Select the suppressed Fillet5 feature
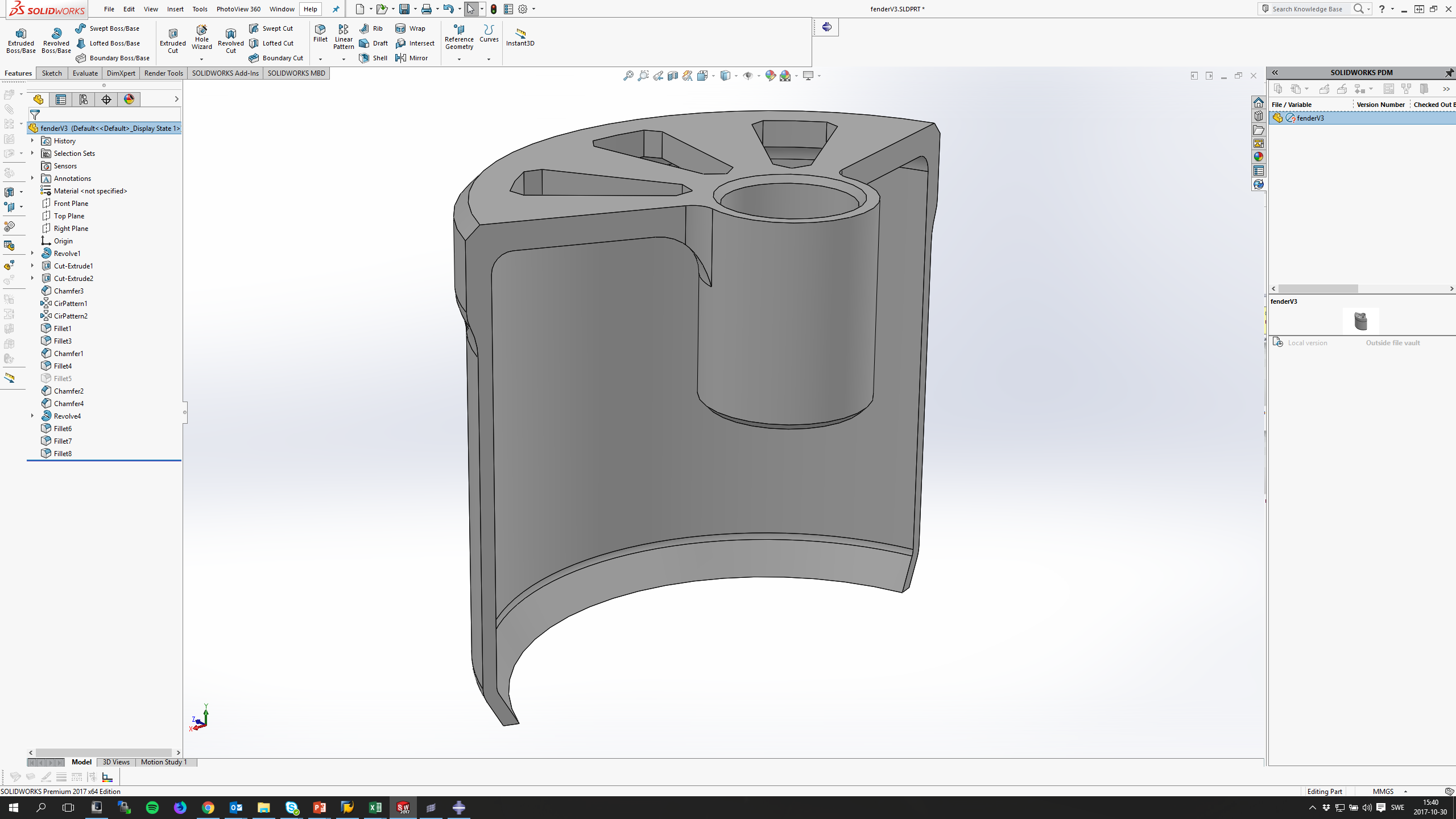This screenshot has height=819, width=1456. 63,378
